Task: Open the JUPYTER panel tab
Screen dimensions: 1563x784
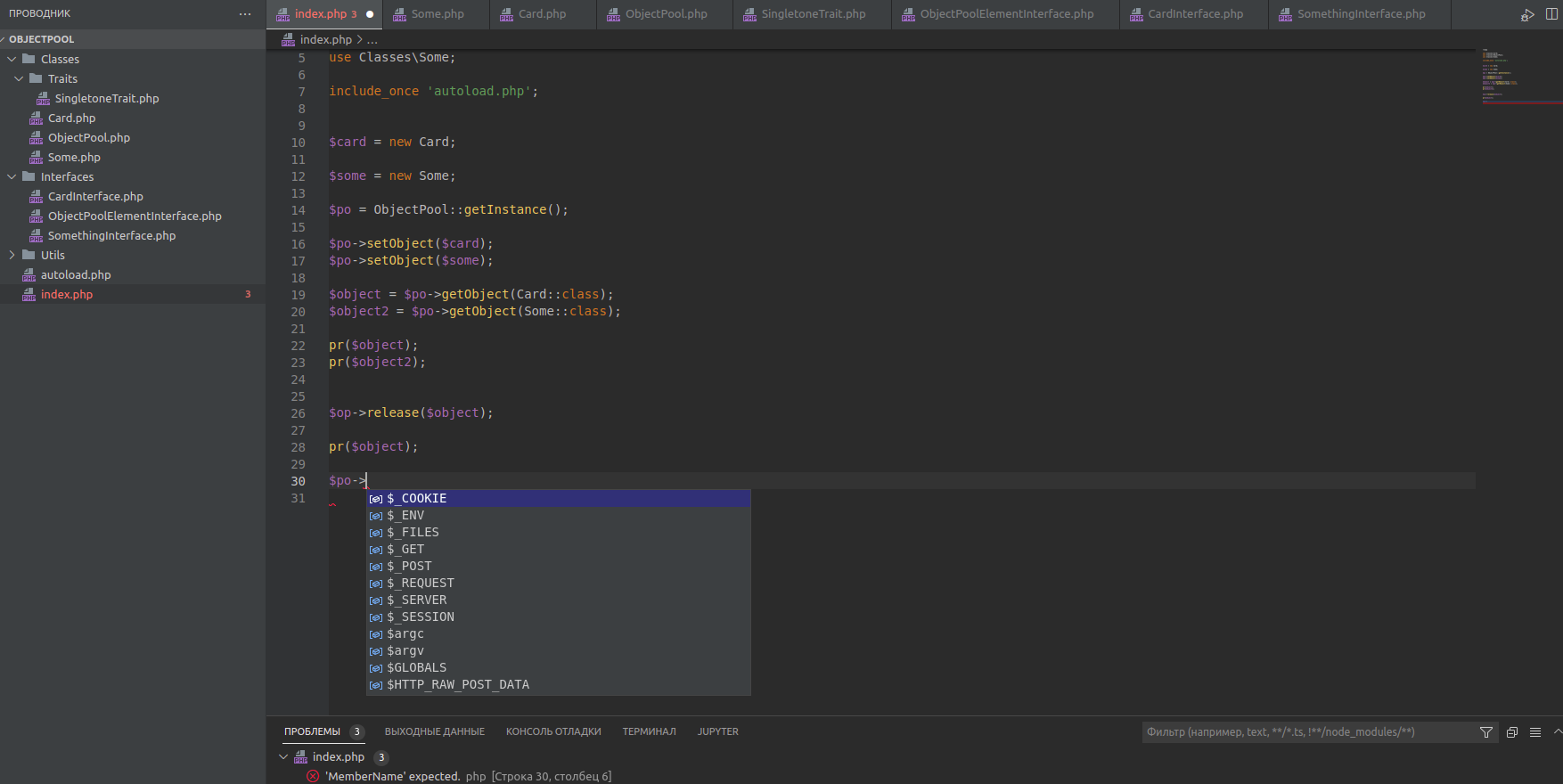Action: (717, 732)
